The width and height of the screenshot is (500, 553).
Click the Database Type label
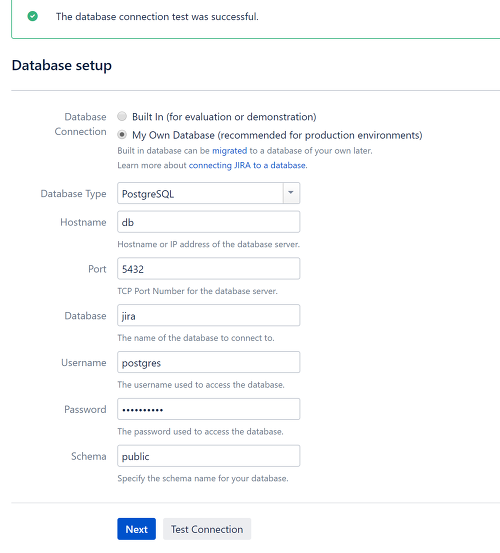(x=73, y=194)
